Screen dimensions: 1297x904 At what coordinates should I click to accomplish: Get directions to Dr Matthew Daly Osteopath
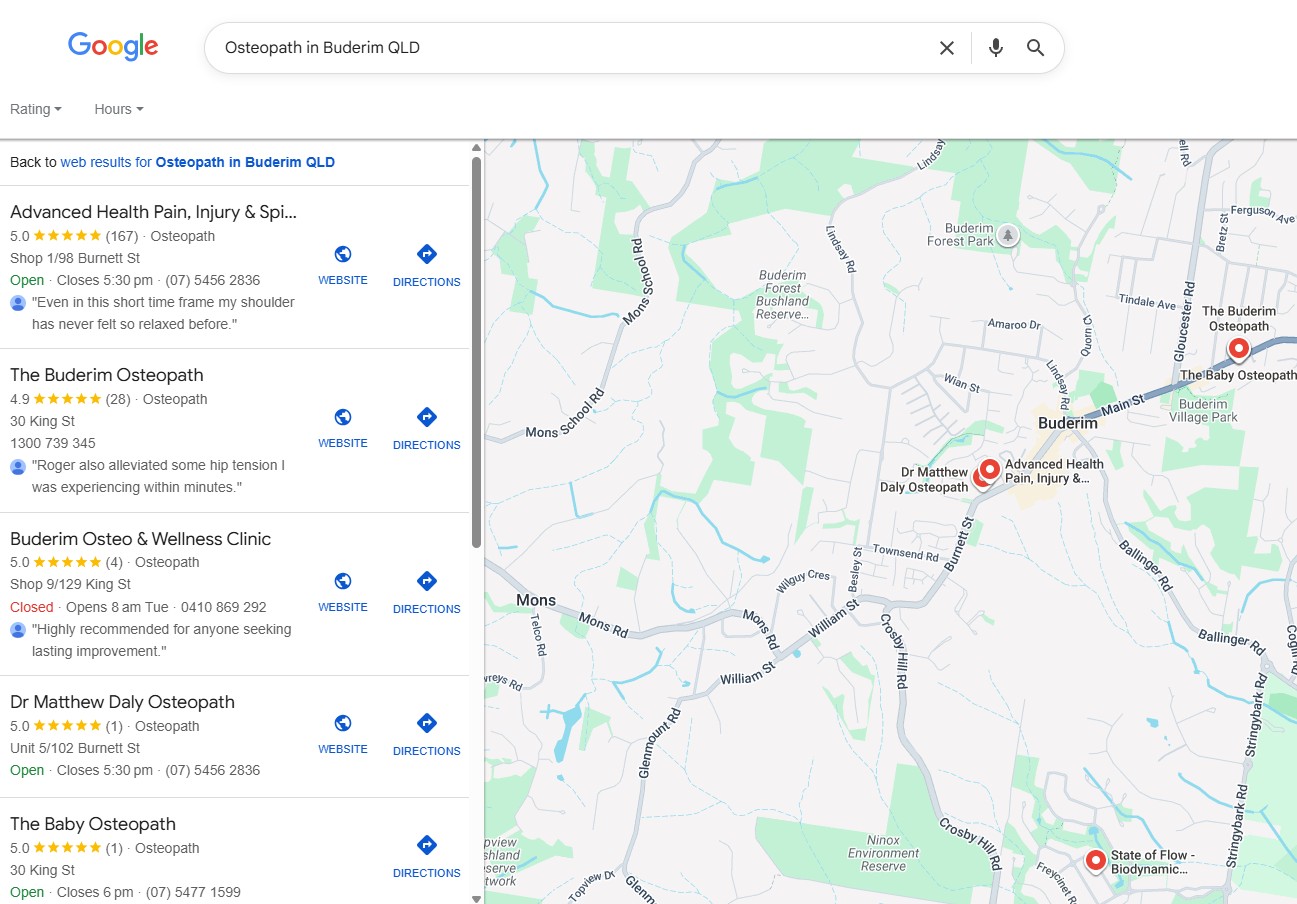pos(426,735)
